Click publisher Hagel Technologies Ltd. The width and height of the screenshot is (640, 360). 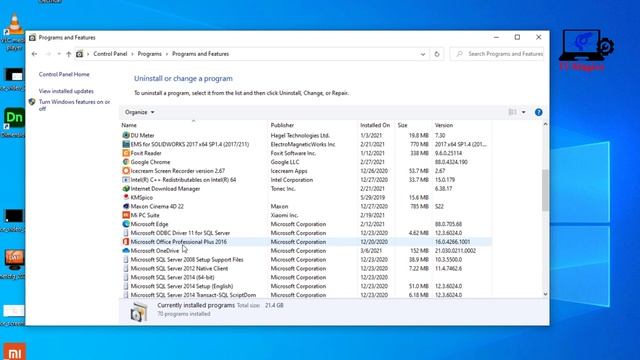[300, 135]
